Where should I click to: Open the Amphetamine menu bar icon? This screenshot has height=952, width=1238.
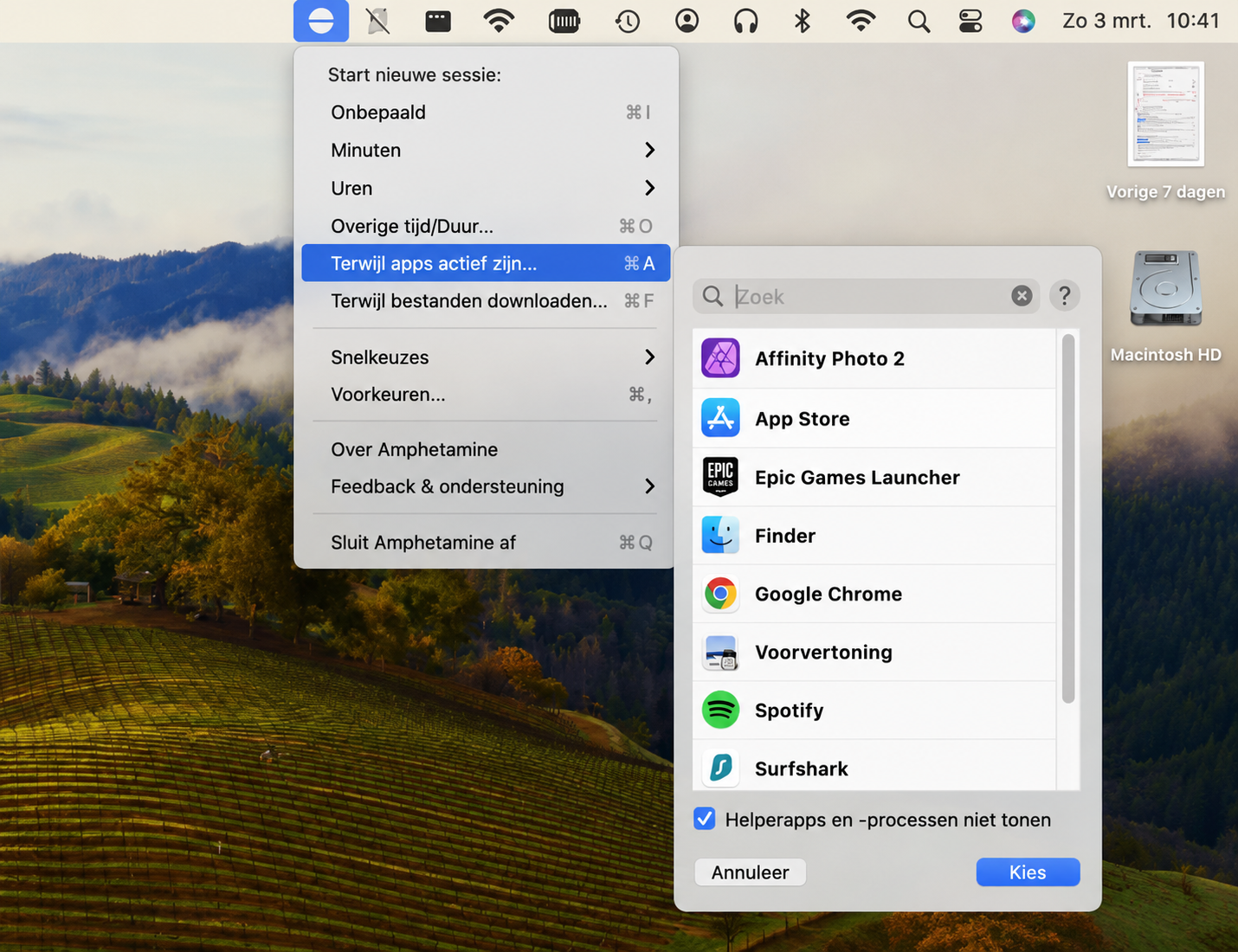coord(321,21)
